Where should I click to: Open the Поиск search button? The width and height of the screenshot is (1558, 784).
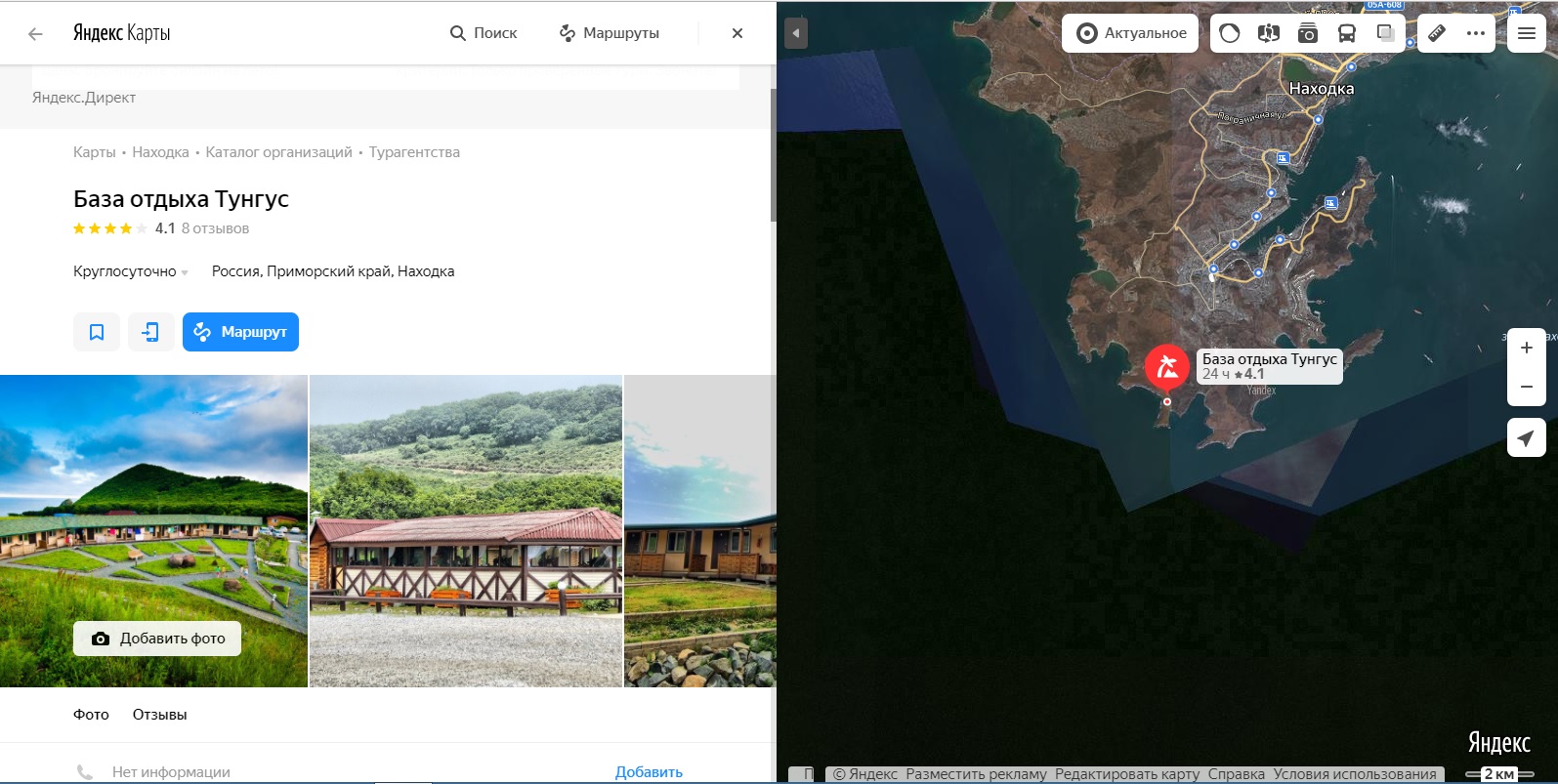tap(484, 33)
